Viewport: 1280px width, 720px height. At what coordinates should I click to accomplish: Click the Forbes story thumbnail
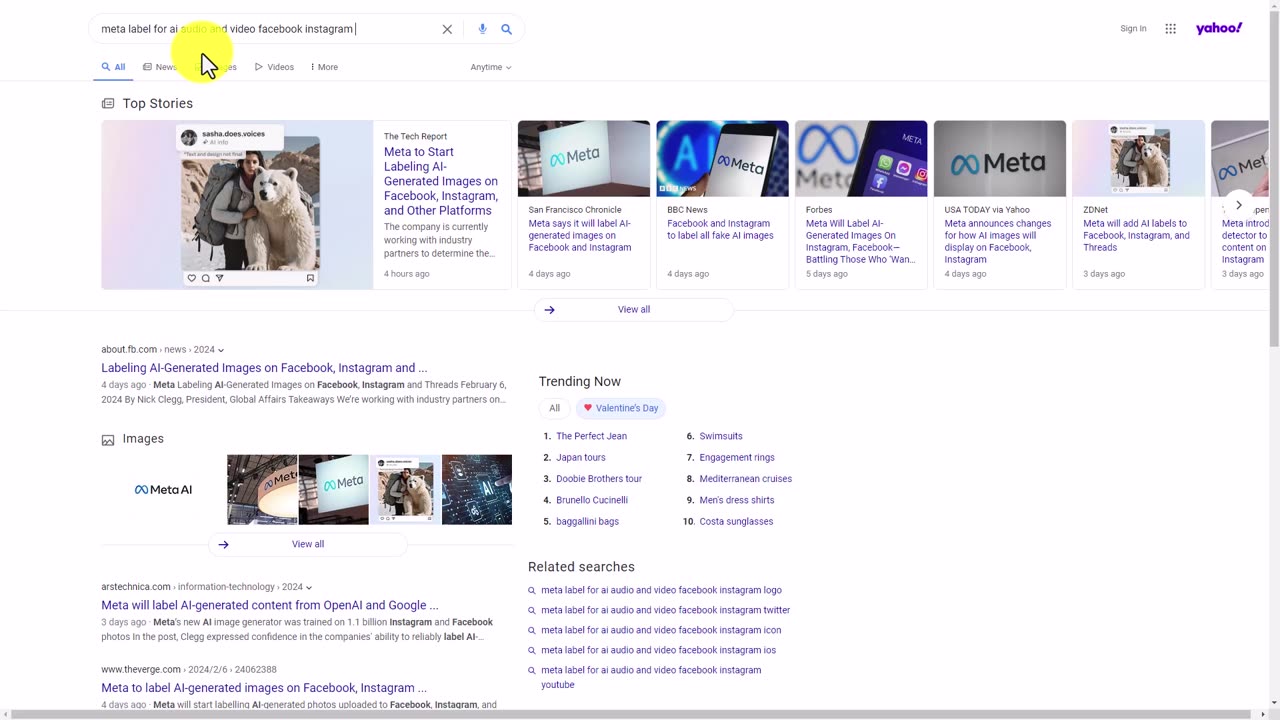[x=861, y=159]
